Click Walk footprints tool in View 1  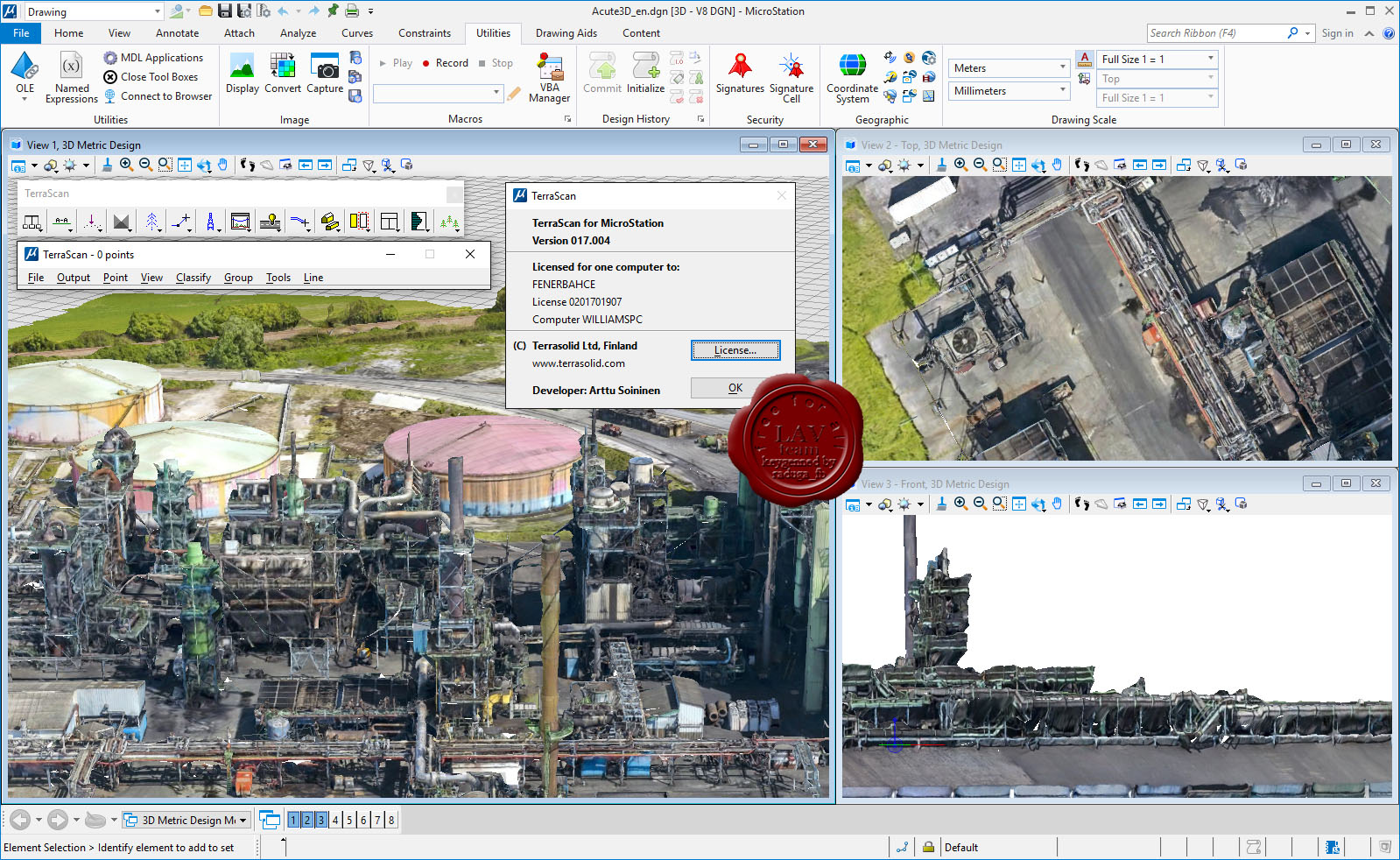(248, 165)
